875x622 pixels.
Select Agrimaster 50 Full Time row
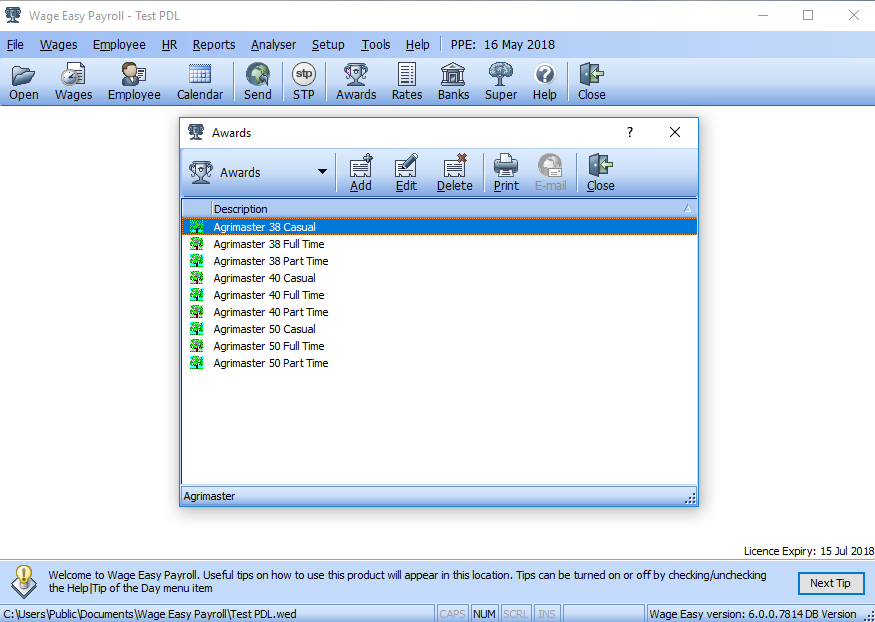point(439,346)
